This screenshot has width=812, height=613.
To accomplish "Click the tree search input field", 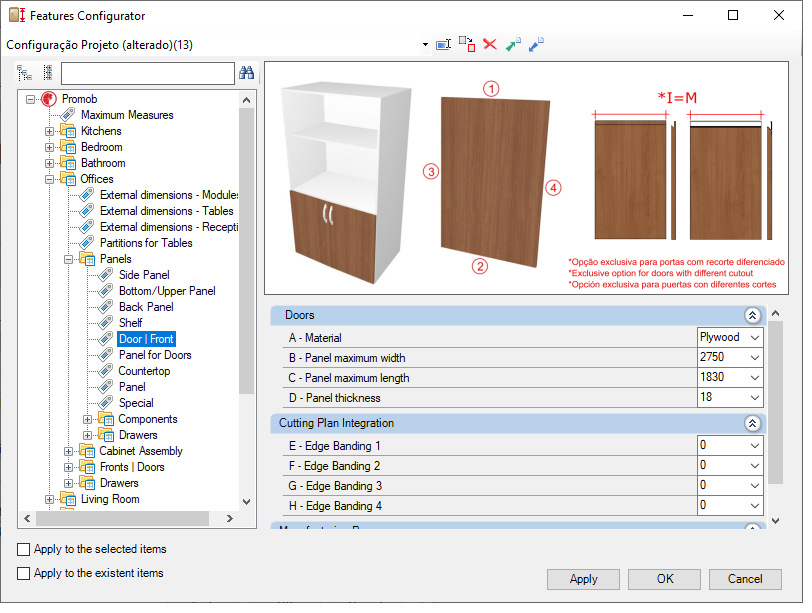I will [x=148, y=74].
